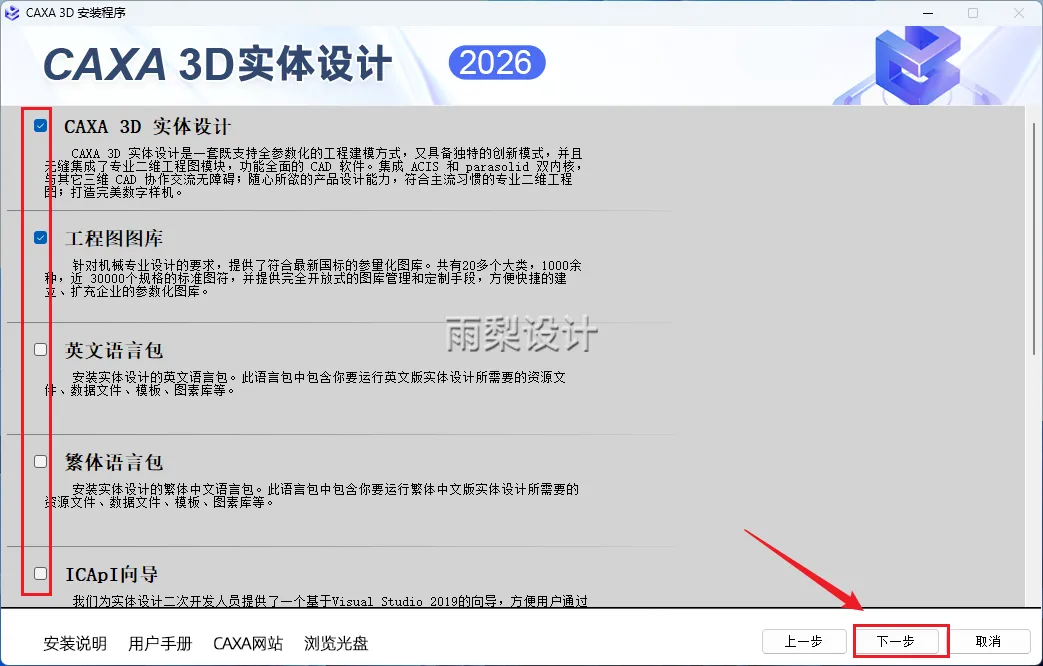Viewport: 1043px width, 666px height.
Task: Click the 英文语言包 component title
Action: click(x=114, y=351)
